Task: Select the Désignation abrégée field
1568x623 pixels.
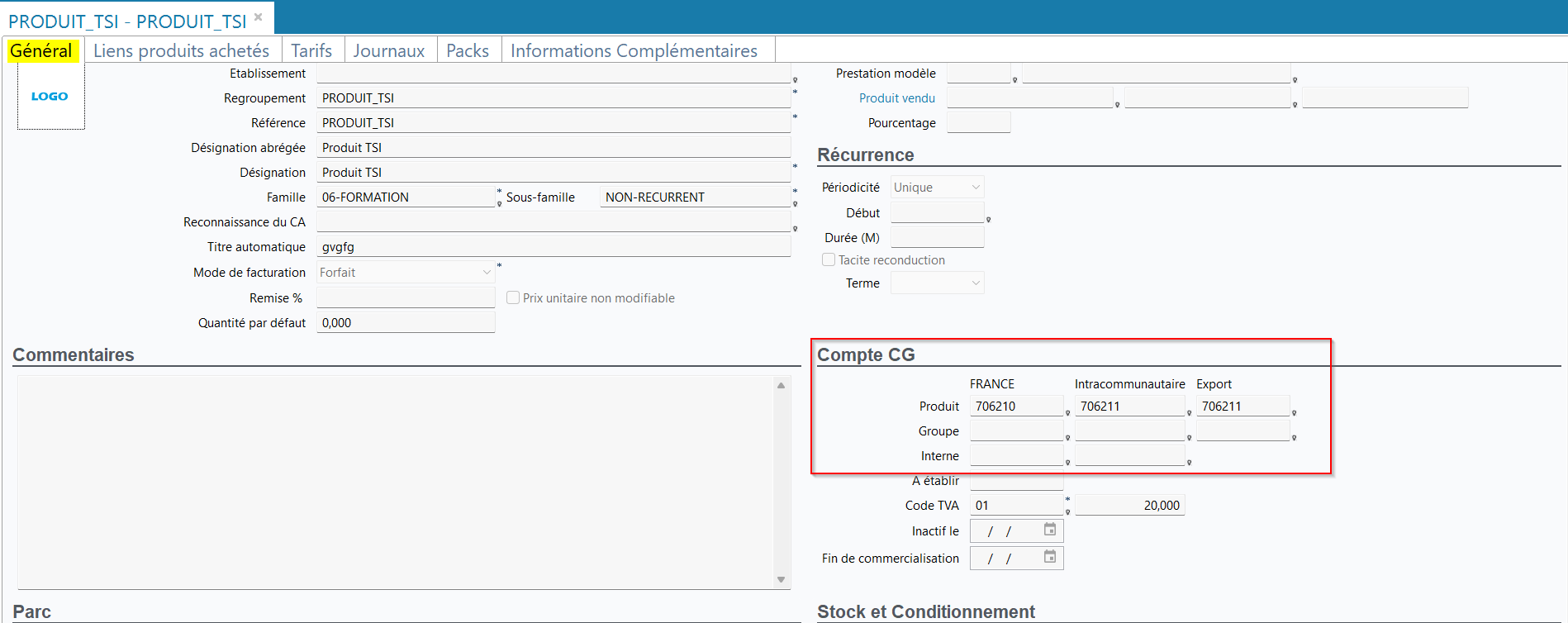Action: pos(554,148)
